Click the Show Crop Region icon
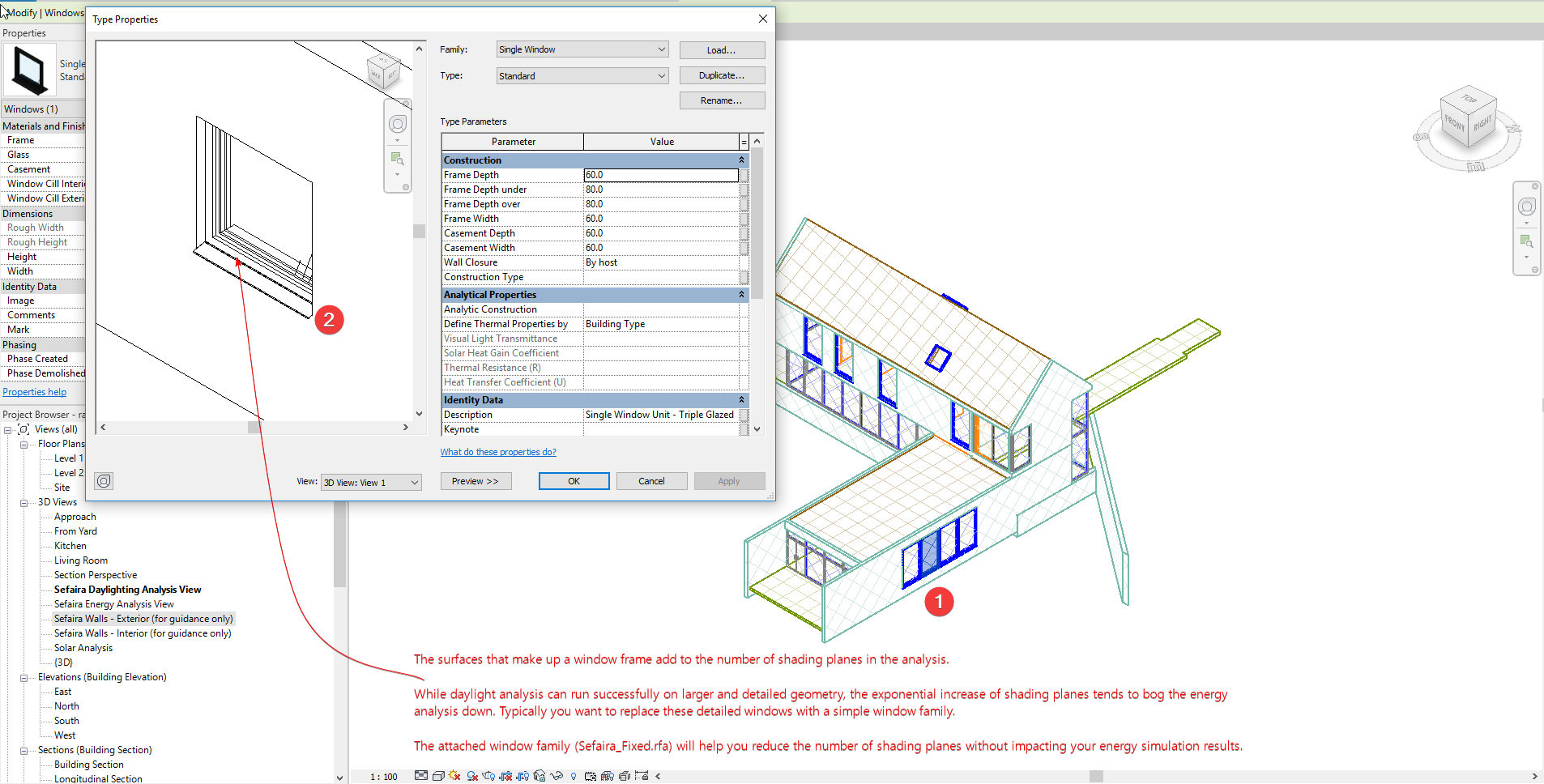Screen dimensions: 1544x784 (522, 776)
